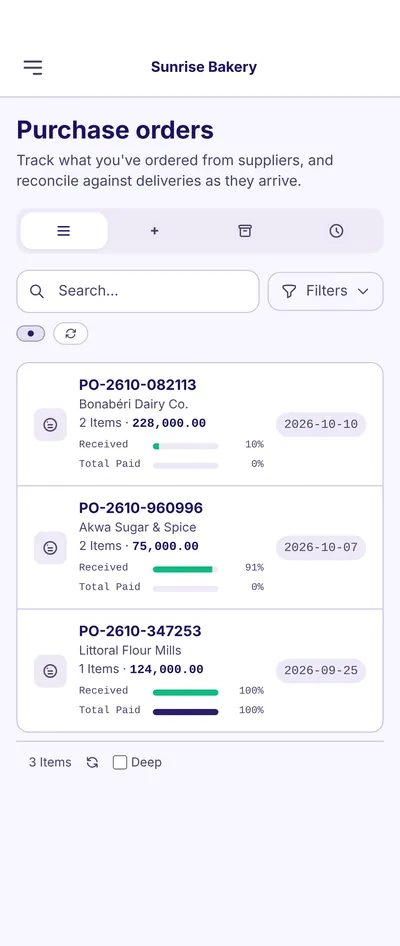Open purchase order PO-2610-960996

coord(141,508)
